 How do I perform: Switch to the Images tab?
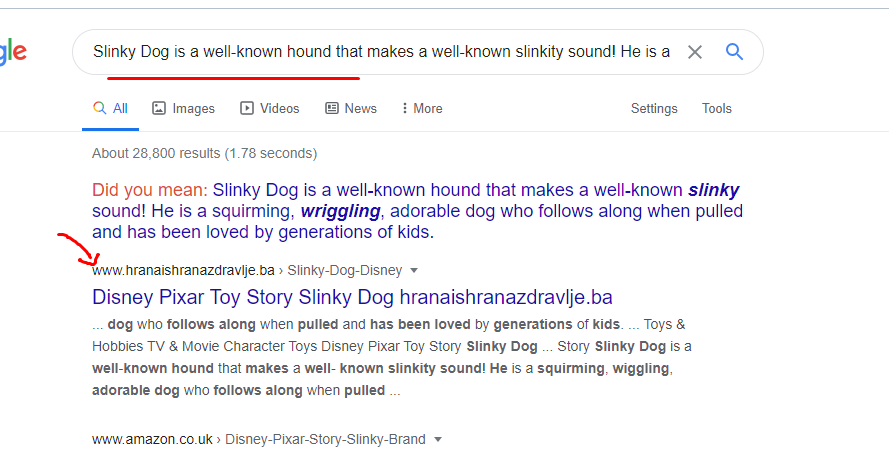coord(183,109)
